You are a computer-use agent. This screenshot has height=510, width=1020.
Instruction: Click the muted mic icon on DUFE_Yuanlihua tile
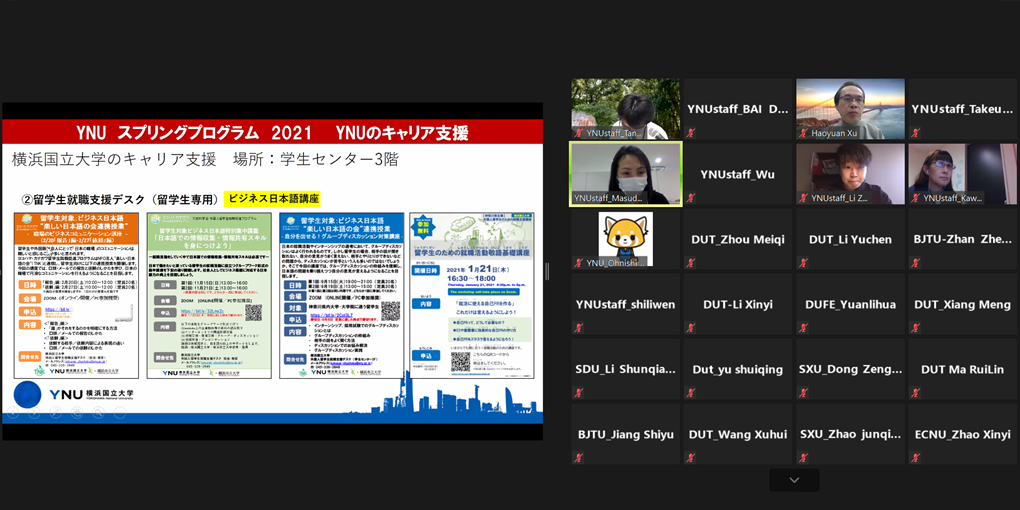[x=803, y=328]
